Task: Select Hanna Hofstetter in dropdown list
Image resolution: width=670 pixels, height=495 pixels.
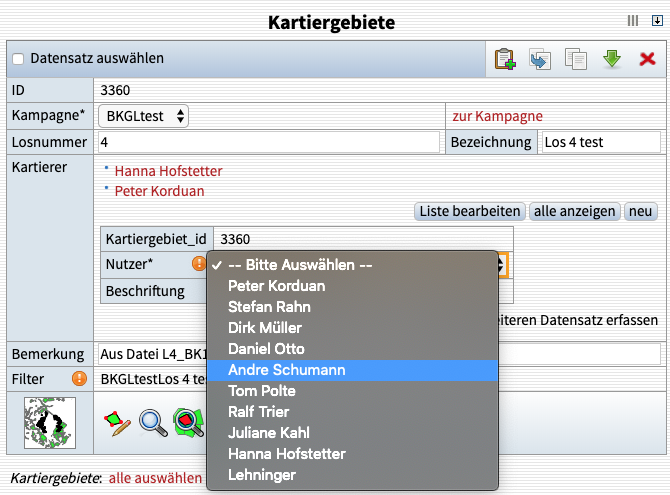Action: coord(353,454)
